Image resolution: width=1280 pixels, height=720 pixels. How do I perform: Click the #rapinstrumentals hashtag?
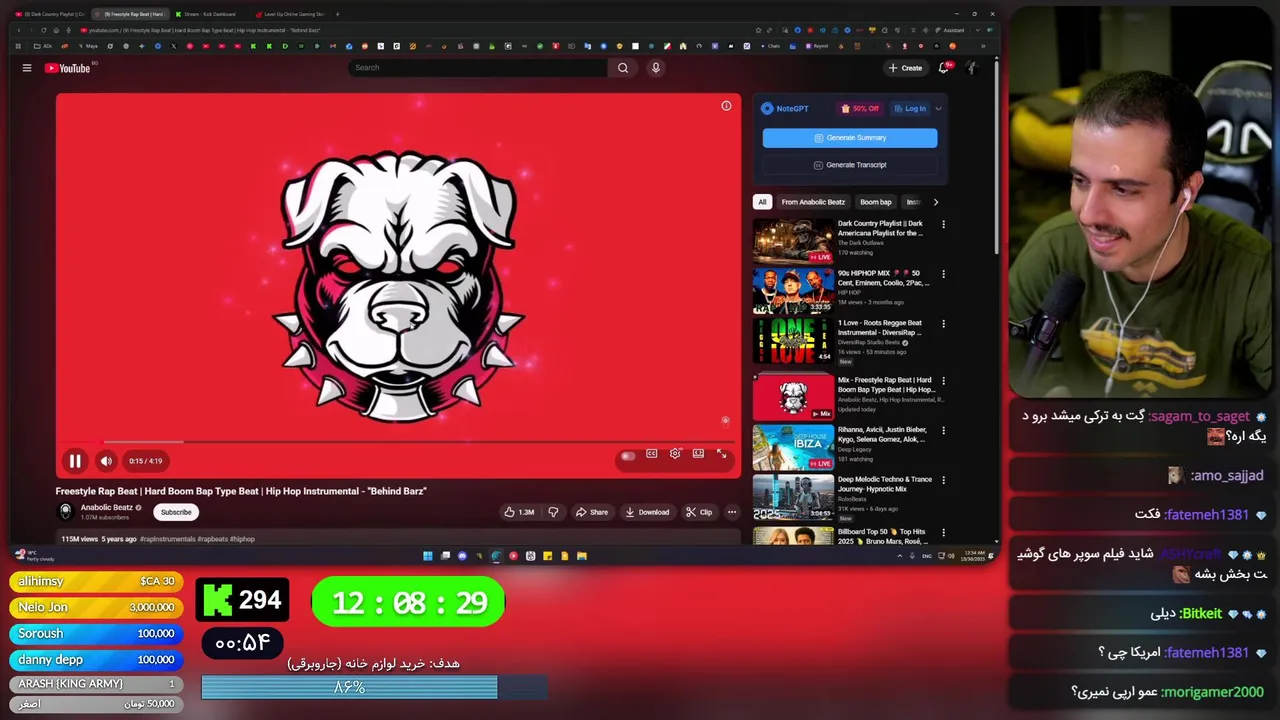coord(168,539)
